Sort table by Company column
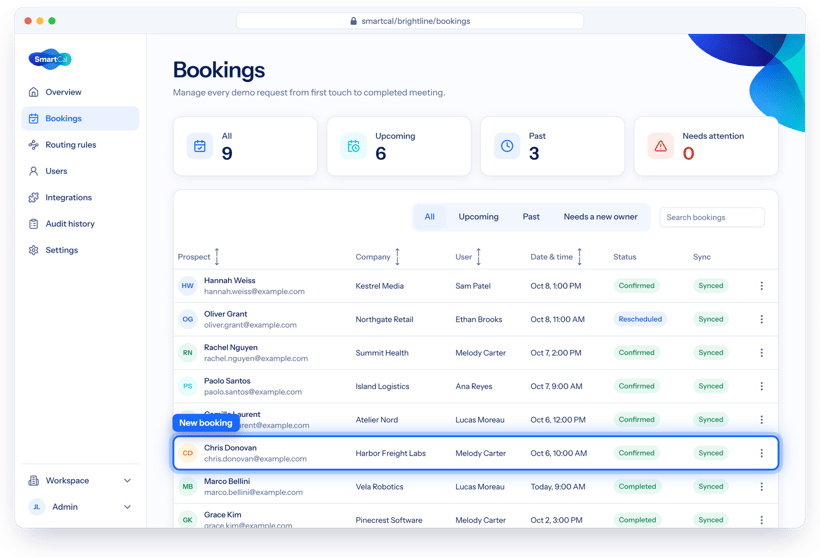Viewport: 820px width, 557px height. 397,257
